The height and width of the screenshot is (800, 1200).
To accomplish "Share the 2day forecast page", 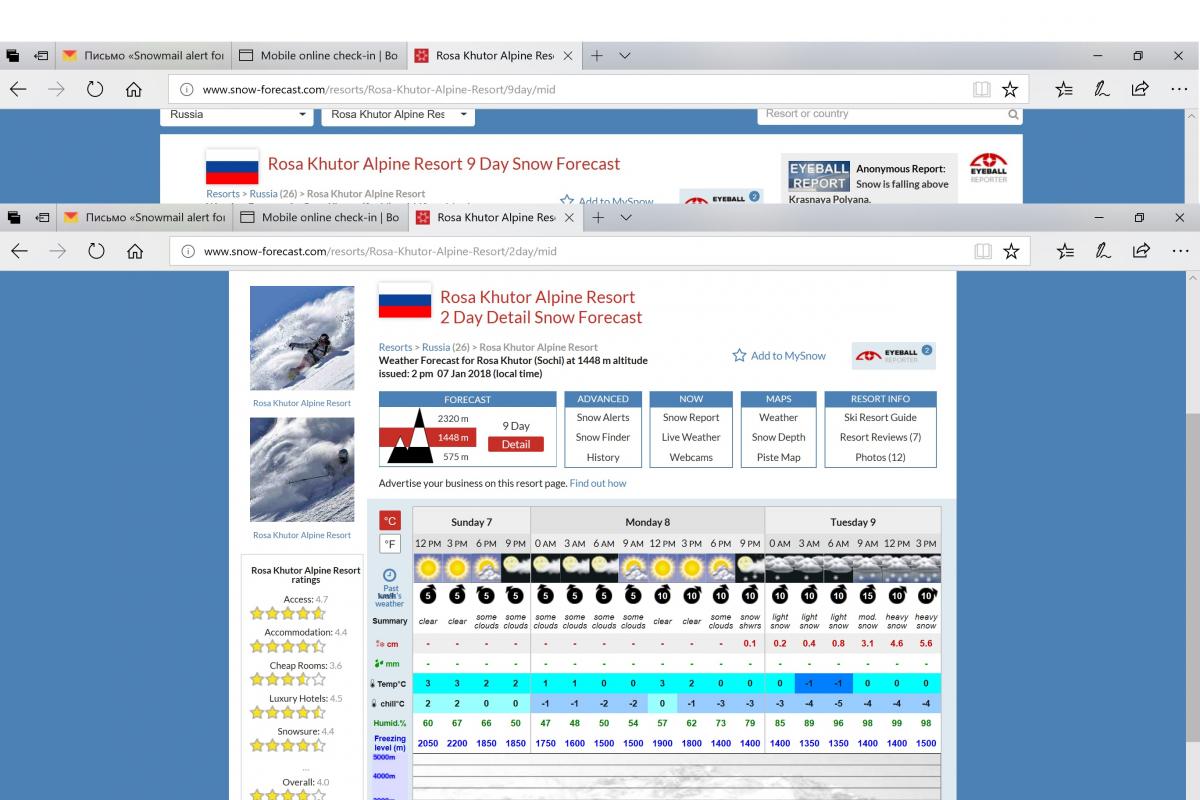I will click(x=1141, y=251).
